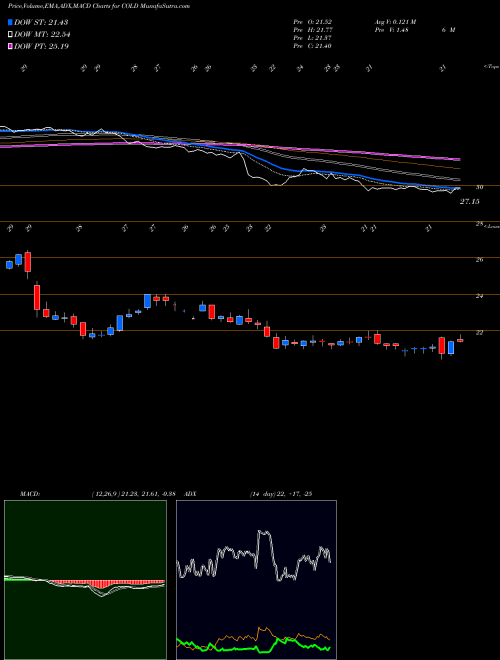This screenshot has height=660, width=500.
Task: Click the 30 level axis label
Action: (480, 187)
